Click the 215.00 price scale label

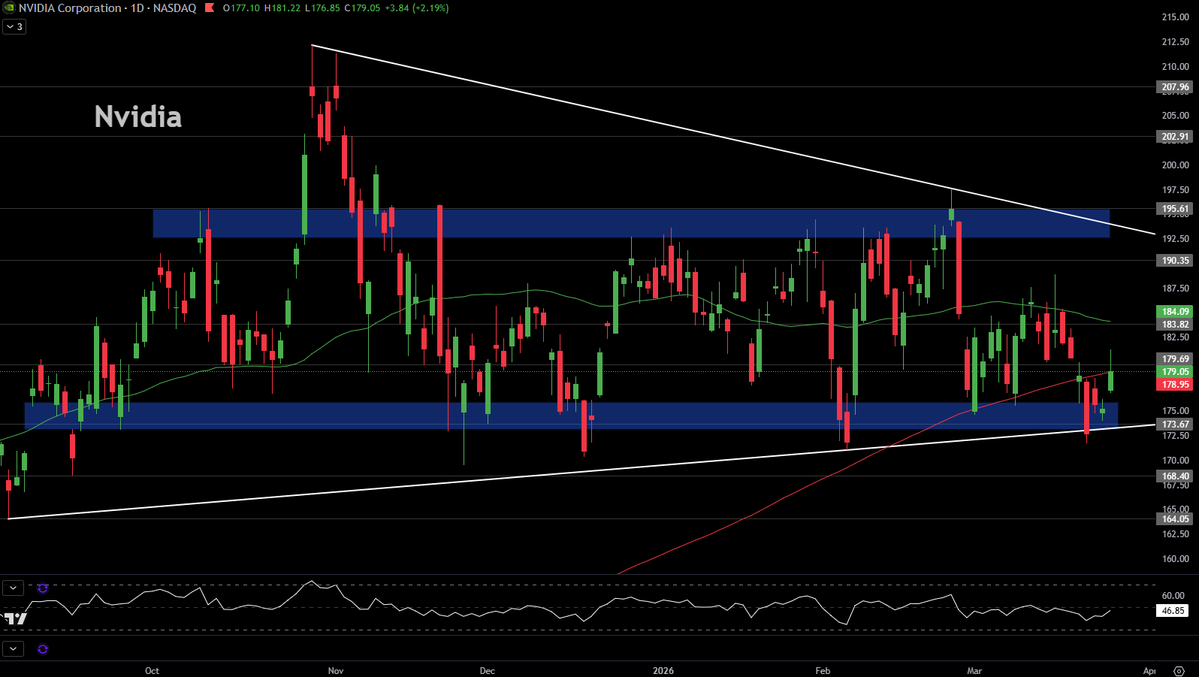coord(1175,17)
